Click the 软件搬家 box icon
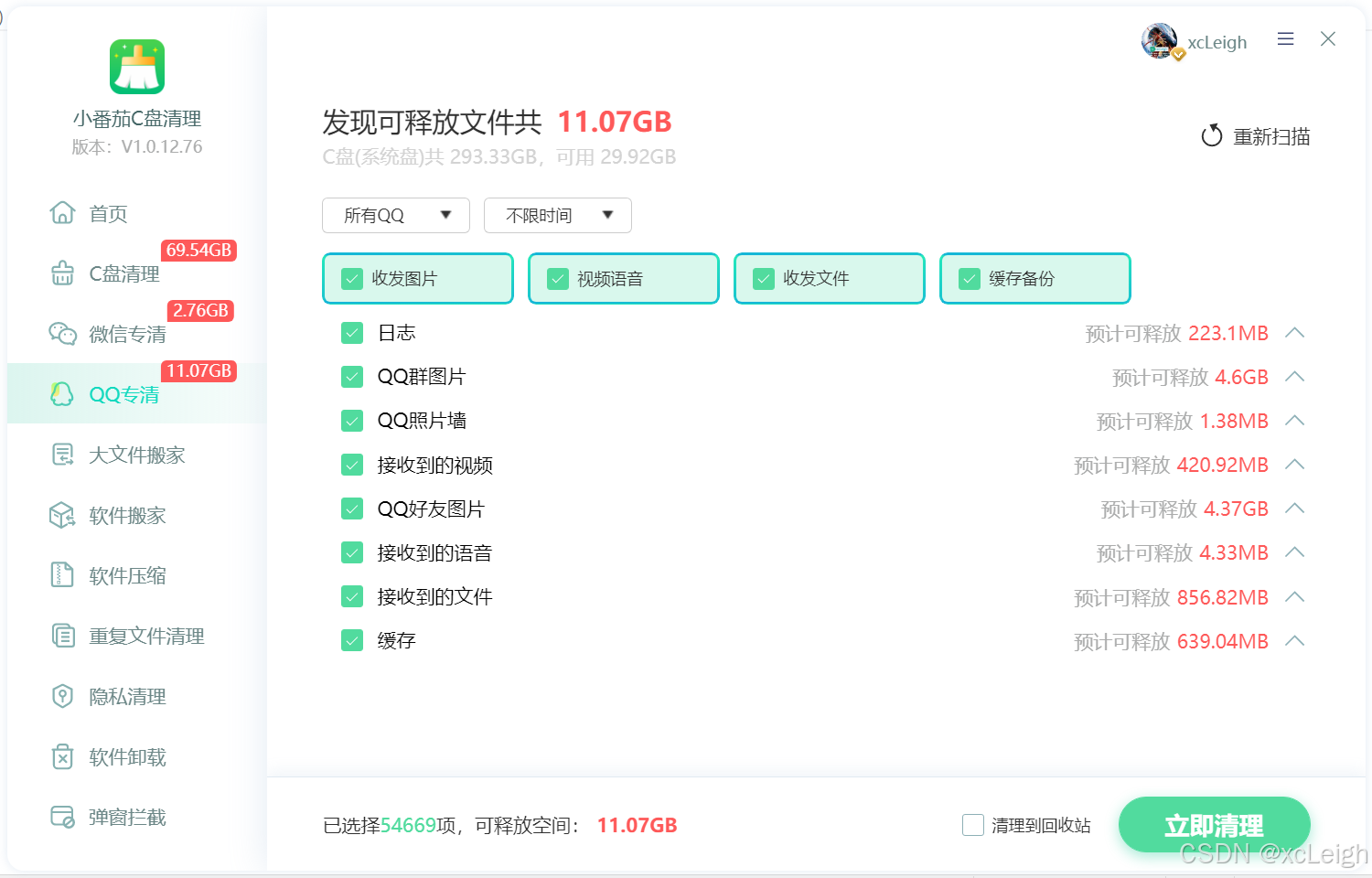 click(x=62, y=515)
